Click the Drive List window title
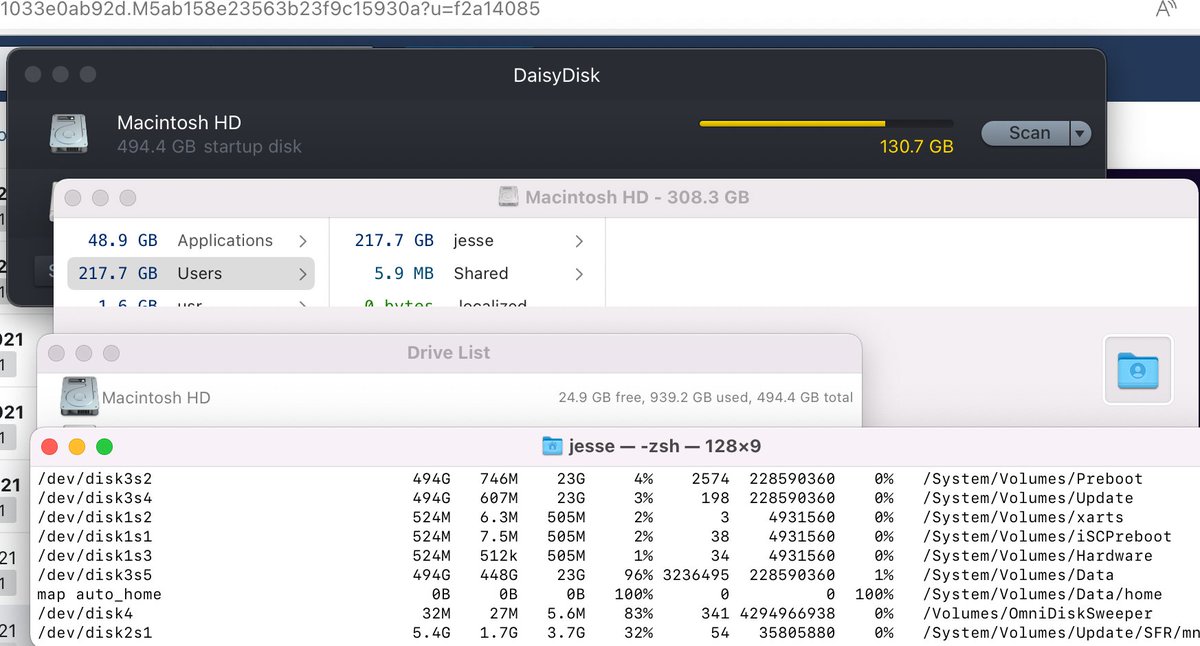 pos(448,353)
